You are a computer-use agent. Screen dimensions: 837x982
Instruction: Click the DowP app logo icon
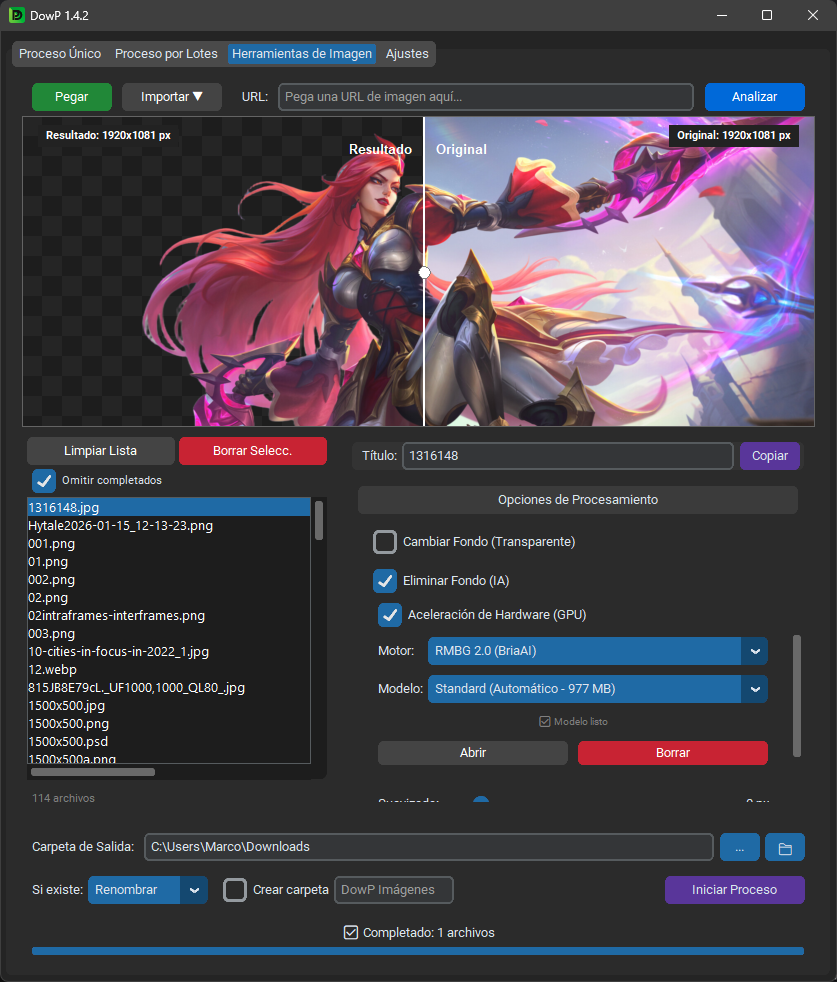point(16,15)
